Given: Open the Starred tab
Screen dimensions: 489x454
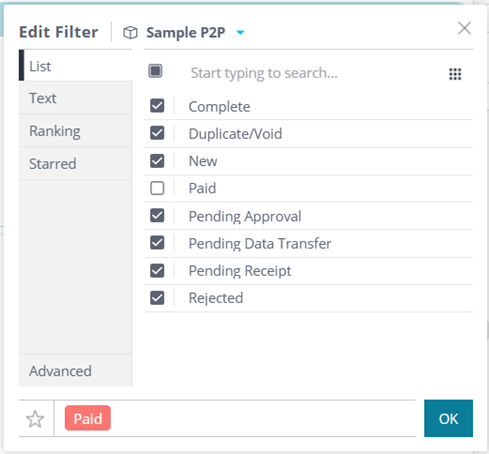Looking at the screenshot, I should (76, 164).
